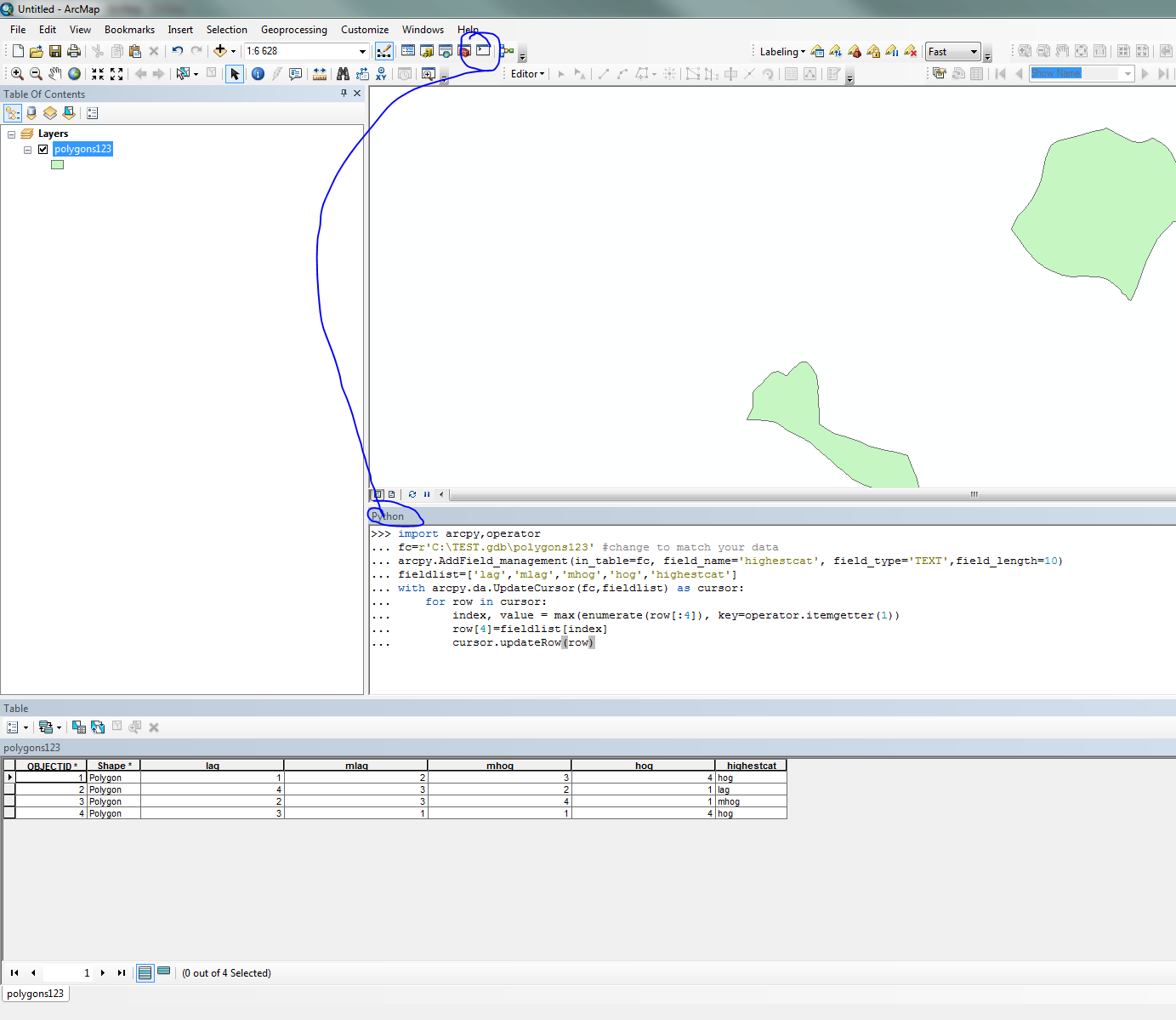This screenshot has height=1020, width=1176.
Task: Open the Editor Toolbar icon
Action: pyautogui.click(x=384, y=51)
